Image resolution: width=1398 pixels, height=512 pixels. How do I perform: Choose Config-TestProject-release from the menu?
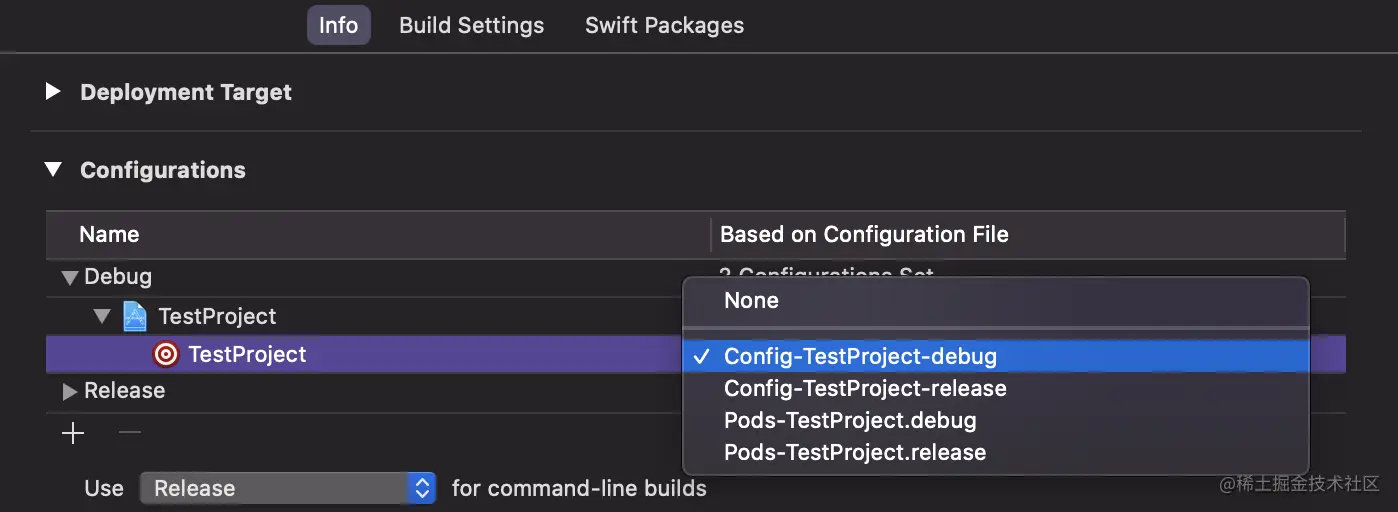(x=865, y=388)
